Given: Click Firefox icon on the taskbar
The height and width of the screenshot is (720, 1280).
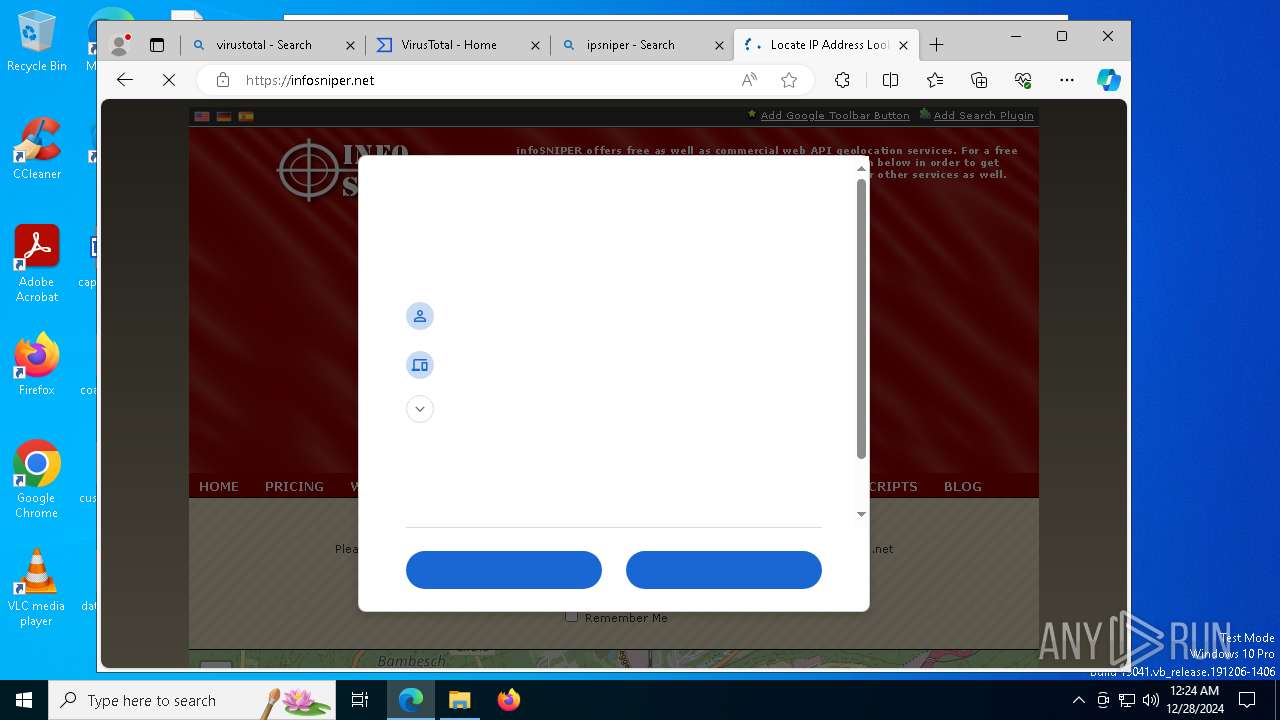Looking at the screenshot, I should click(x=508, y=700).
